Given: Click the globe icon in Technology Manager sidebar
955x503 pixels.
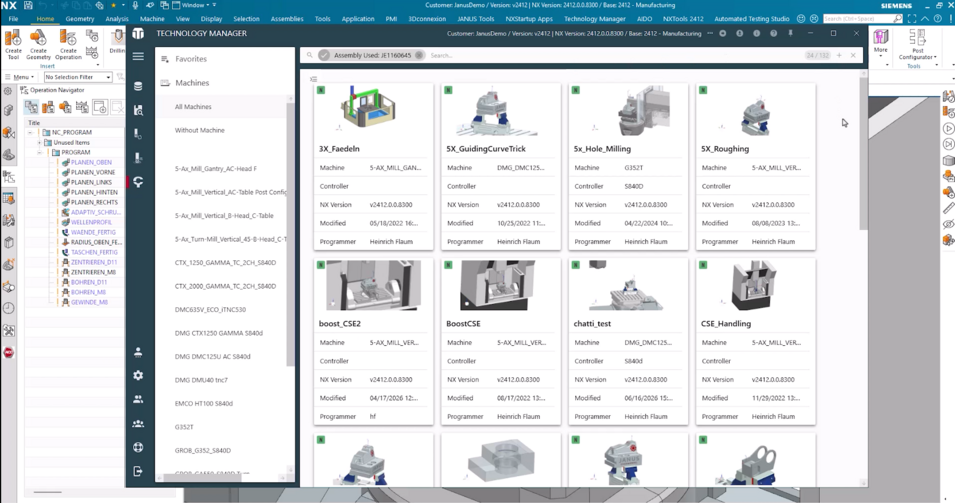Looking at the screenshot, I should 138,447.
